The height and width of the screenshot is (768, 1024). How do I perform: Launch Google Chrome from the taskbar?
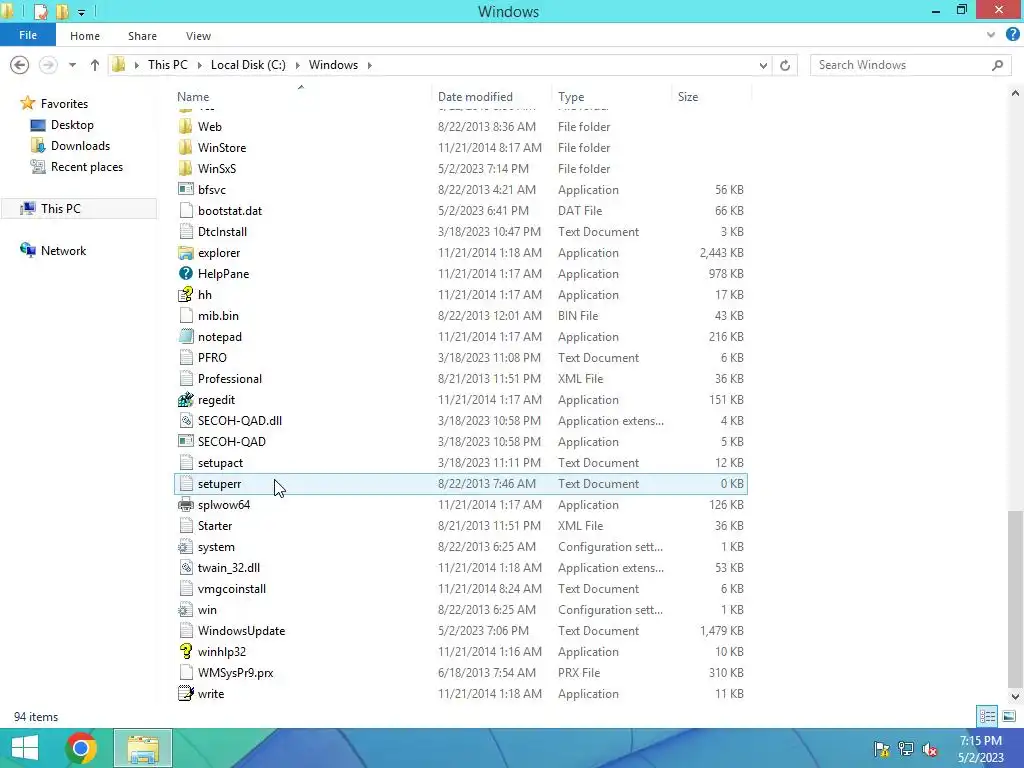81,748
